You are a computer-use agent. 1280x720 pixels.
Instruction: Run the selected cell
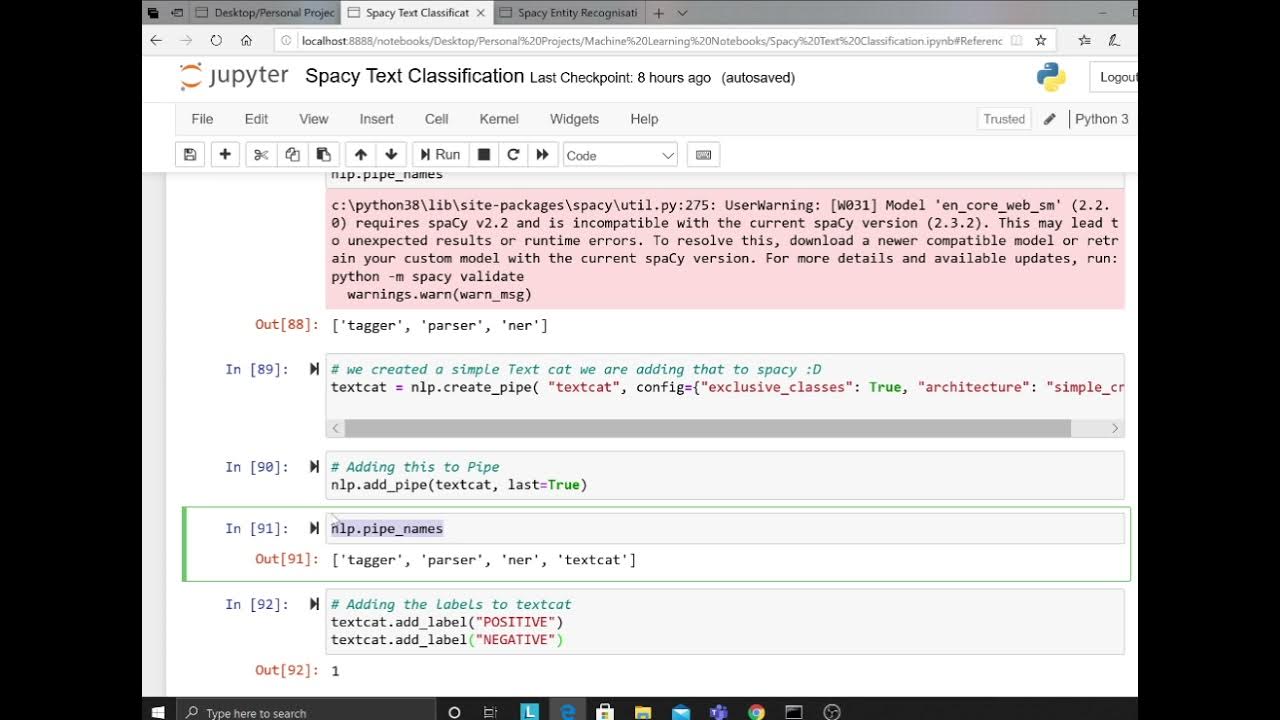439,155
